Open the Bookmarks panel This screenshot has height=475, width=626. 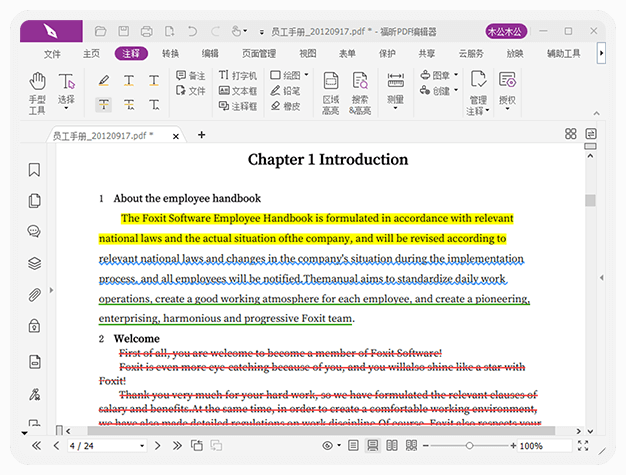[x=34, y=170]
